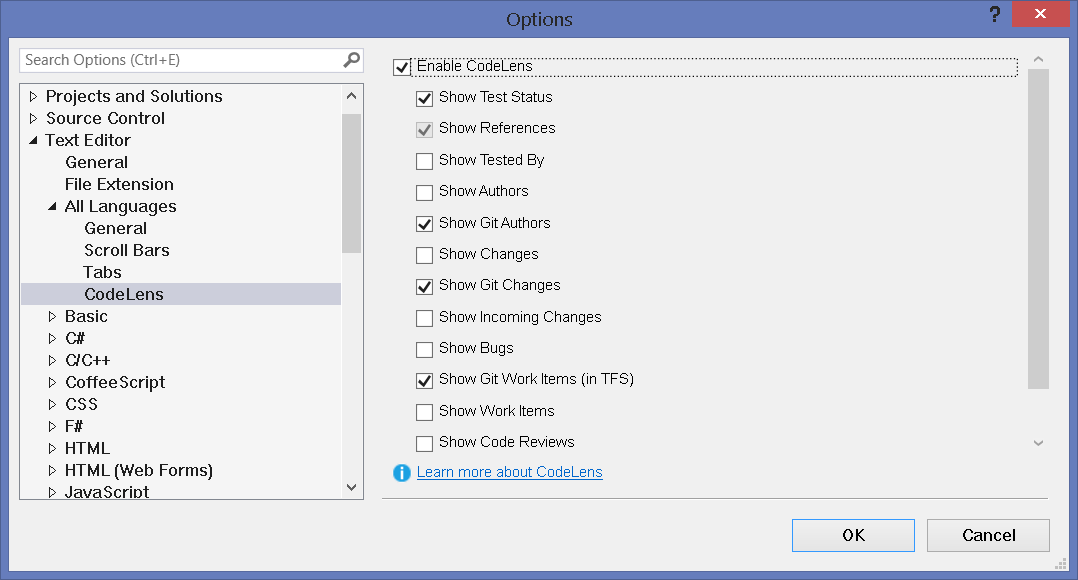Screen dimensions: 1078x580
Task: Collapse the Text Editor tree node
Action: click(33, 140)
